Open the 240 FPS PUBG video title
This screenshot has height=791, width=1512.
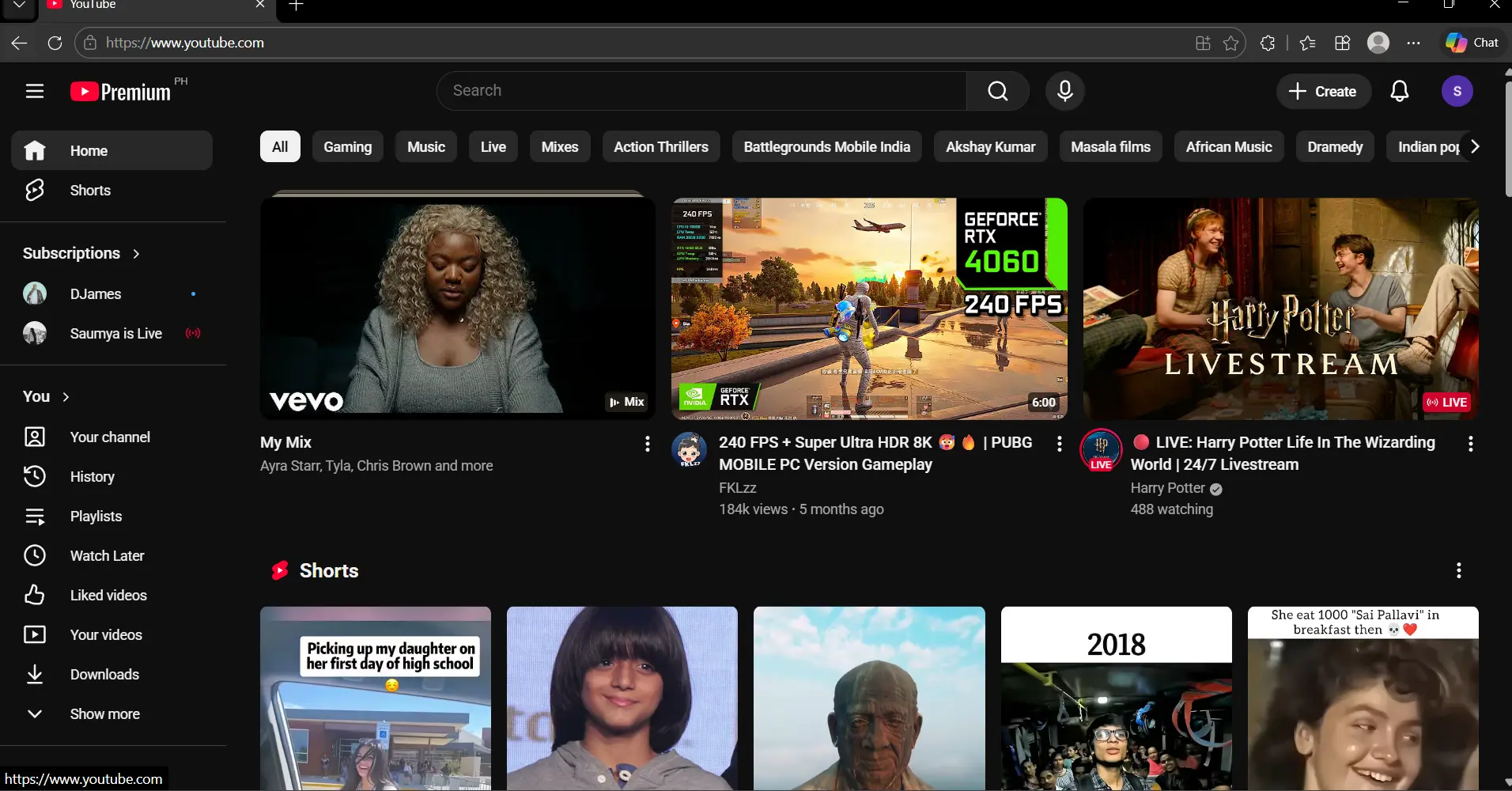coord(875,453)
